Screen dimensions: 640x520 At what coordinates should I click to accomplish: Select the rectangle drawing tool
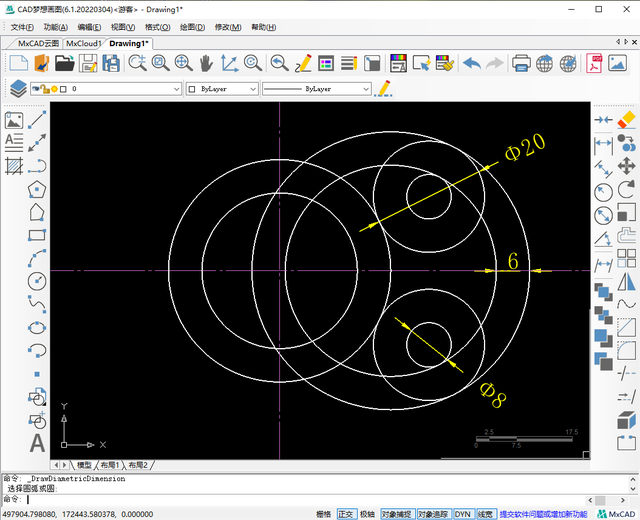[37, 236]
